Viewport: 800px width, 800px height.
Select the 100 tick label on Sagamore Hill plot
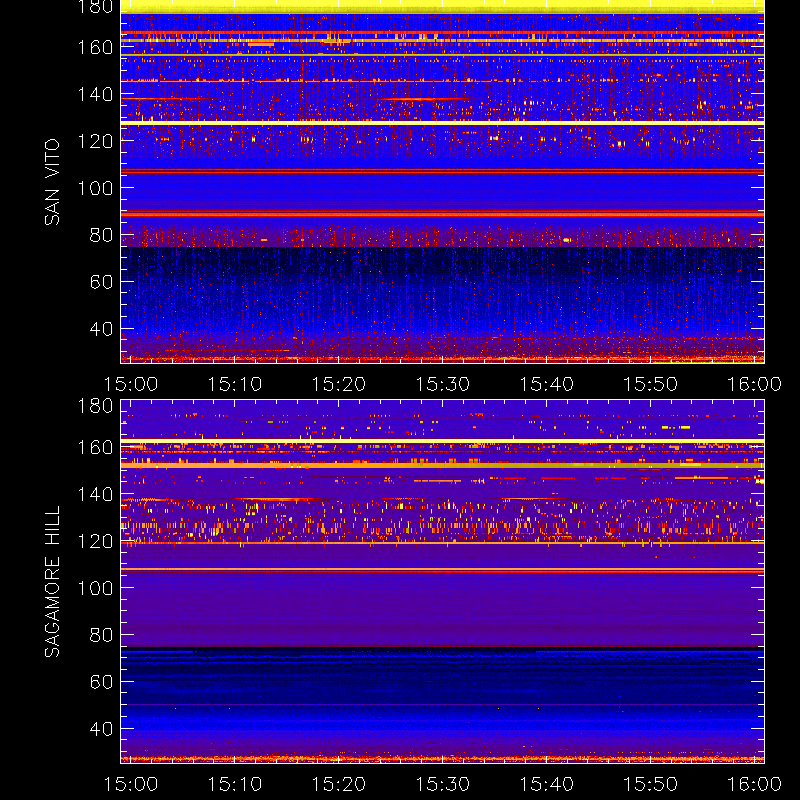[x=95, y=588]
